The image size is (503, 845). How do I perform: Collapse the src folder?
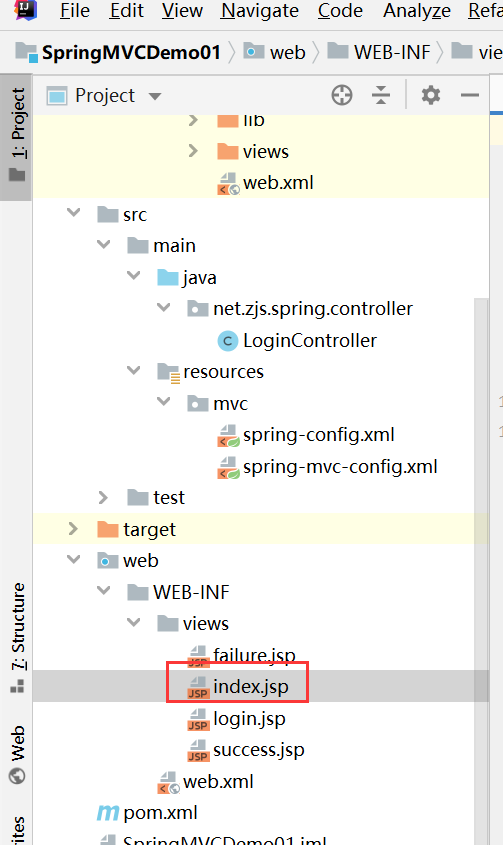(73, 214)
